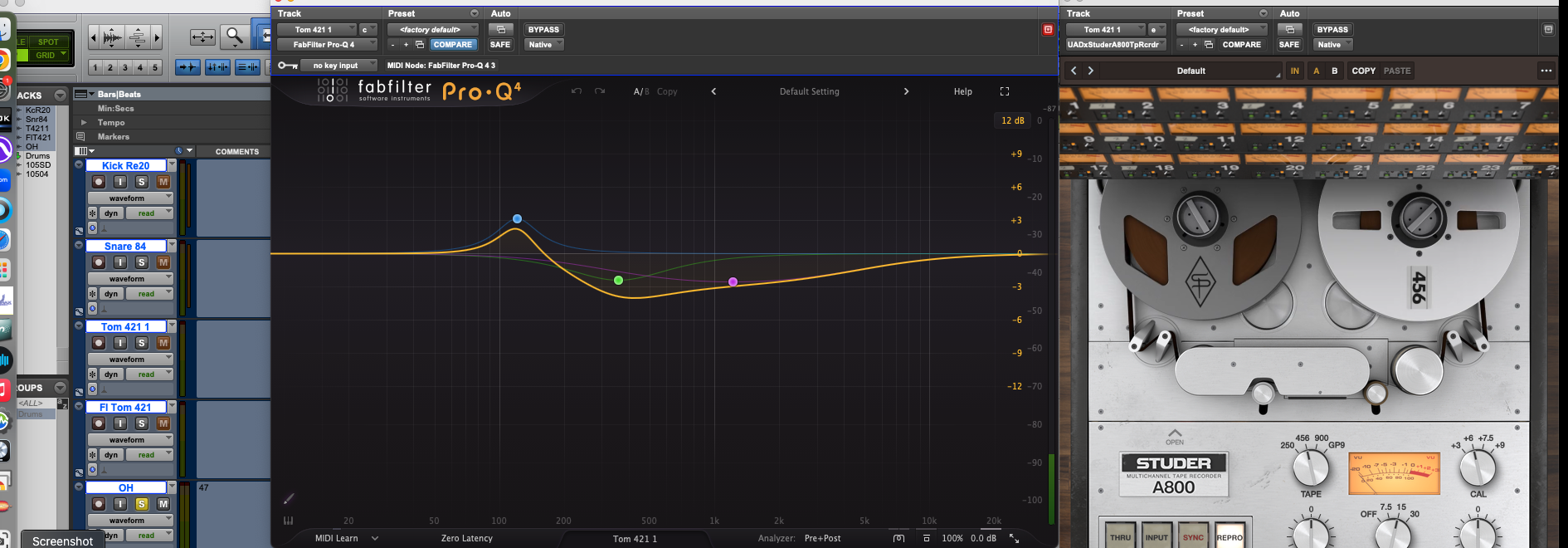Open Studer A800 three-dots options menu
Viewport: 1568px width, 548px height.
pos(1546,71)
